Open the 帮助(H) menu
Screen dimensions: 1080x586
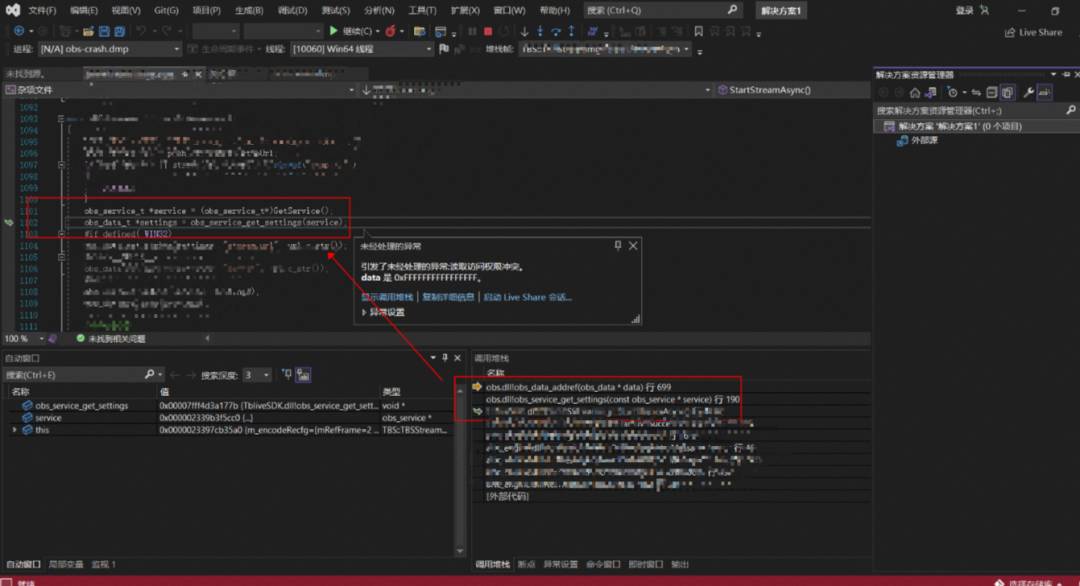coord(554,10)
